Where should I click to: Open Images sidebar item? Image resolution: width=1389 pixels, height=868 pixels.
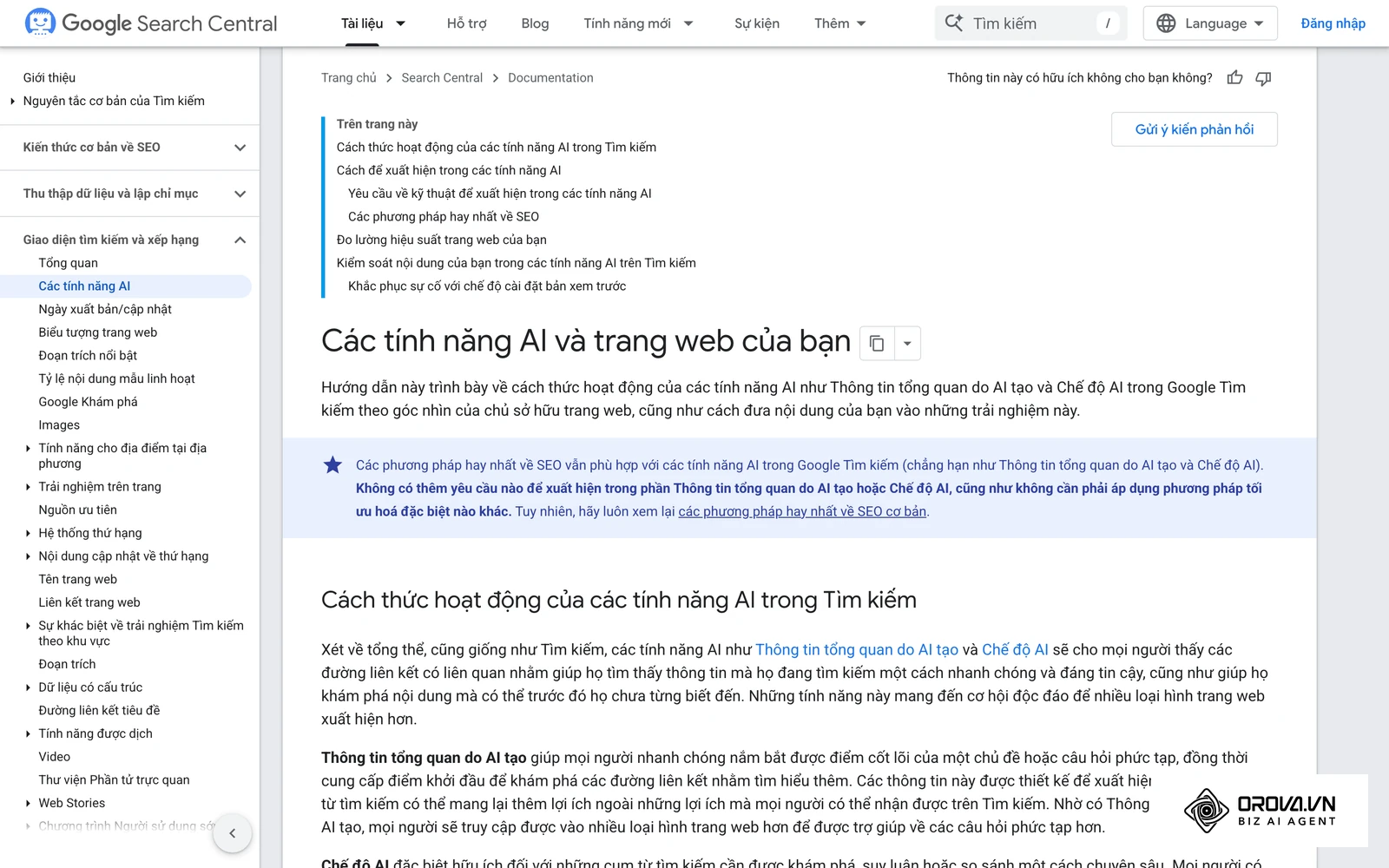point(59,424)
